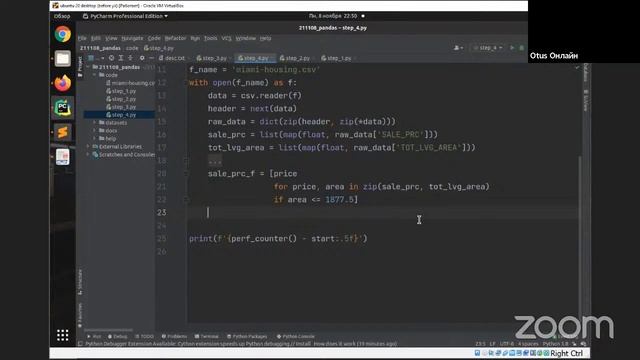Viewport: 640px width, 360px height.
Task: Expand the datasets folder
Action: [x=95, y=122]
